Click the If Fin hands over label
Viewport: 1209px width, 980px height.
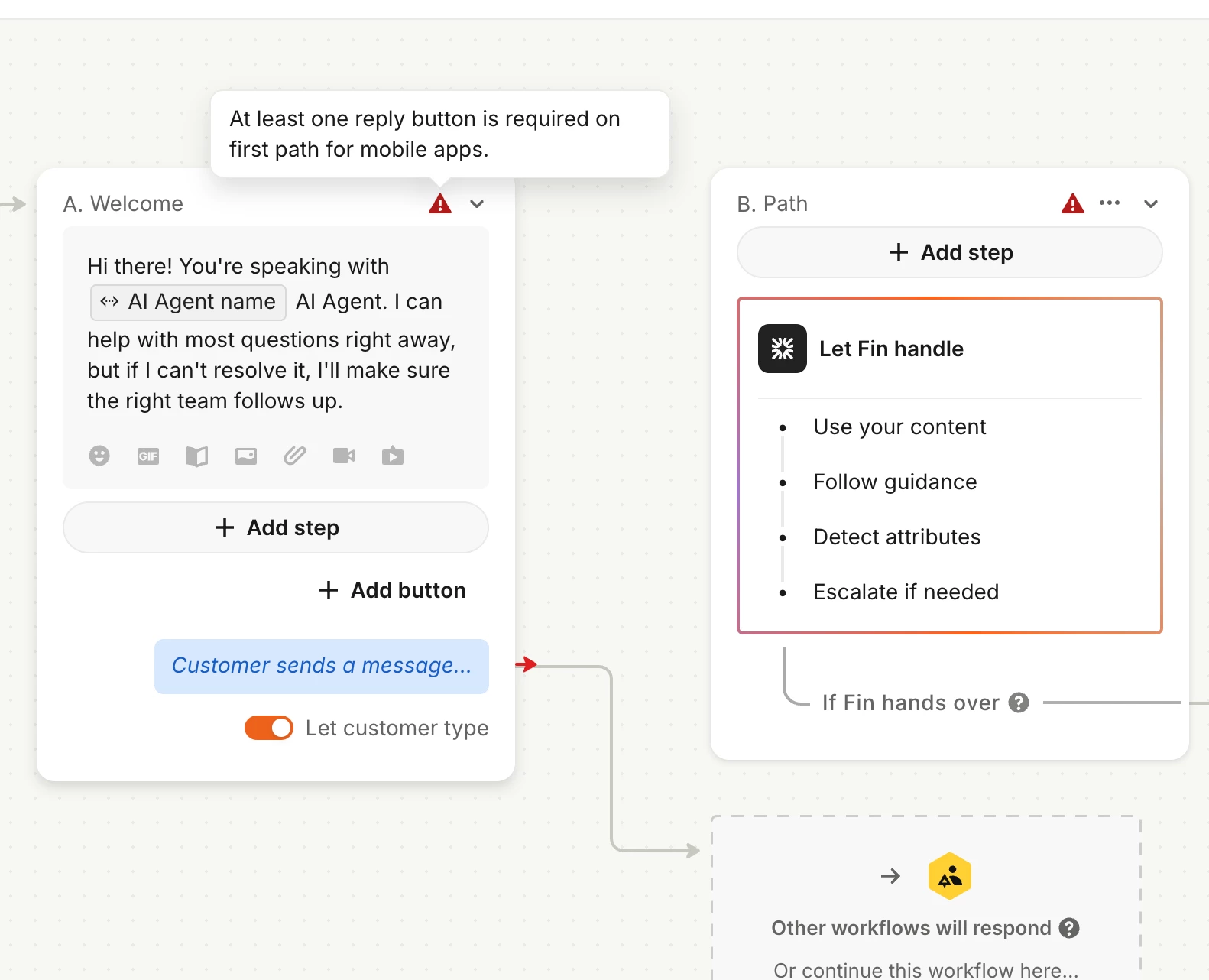[x=911, y=703]
